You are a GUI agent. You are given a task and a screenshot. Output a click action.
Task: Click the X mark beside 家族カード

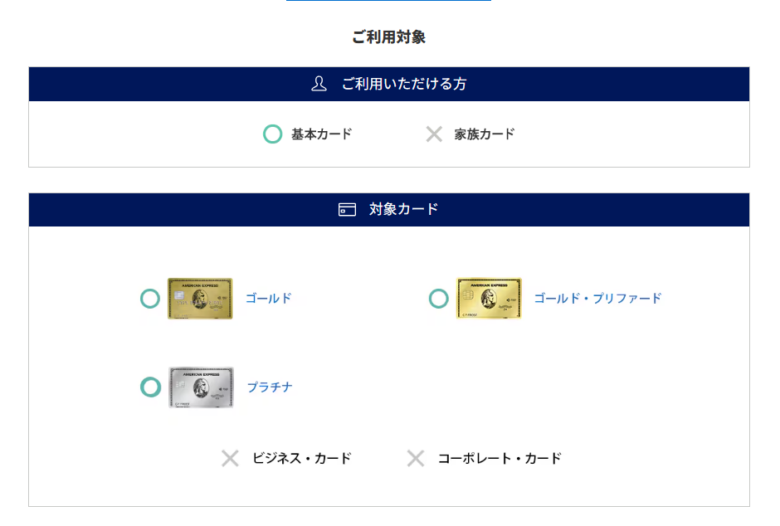pos(434,134)
